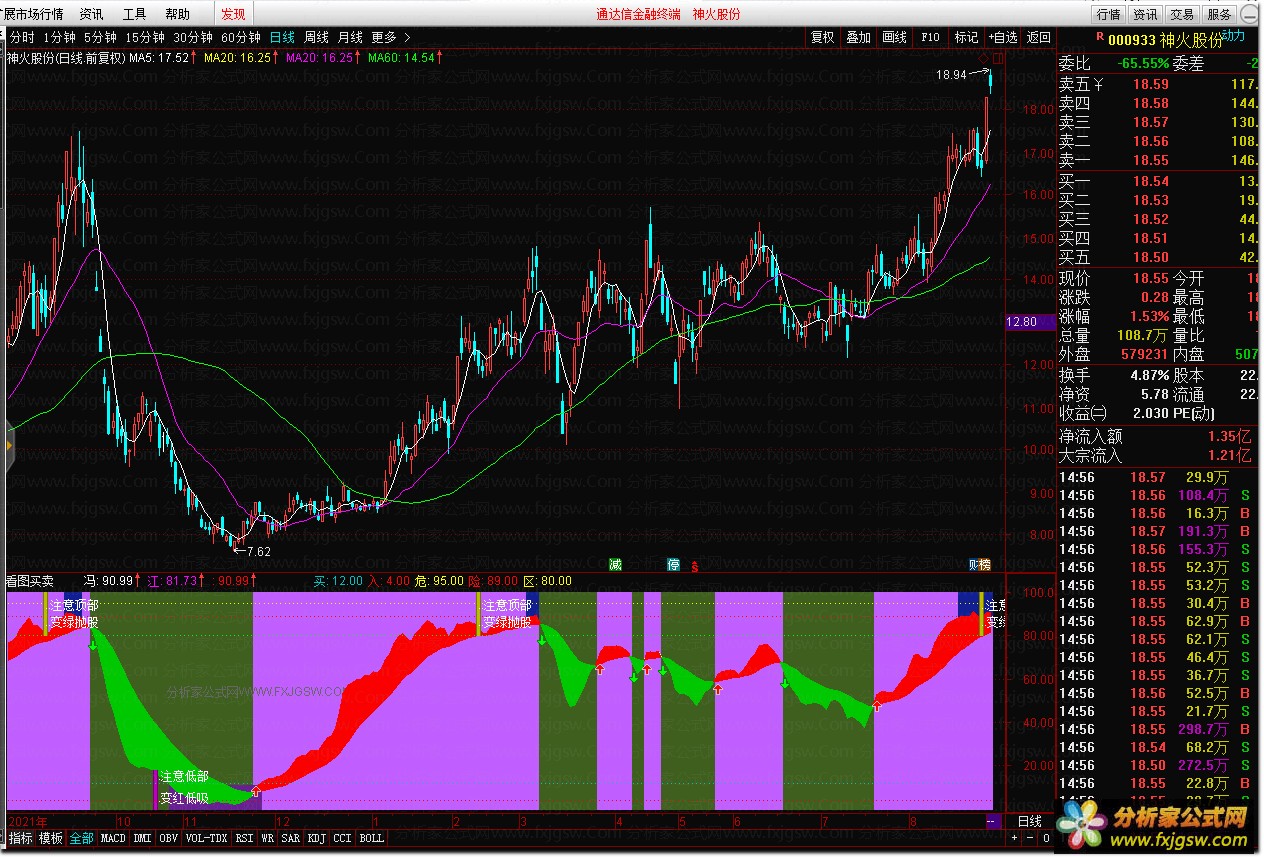Switch indicator to MACD
The width and height of the screenshot is (1264, 857).
[113, 838]
